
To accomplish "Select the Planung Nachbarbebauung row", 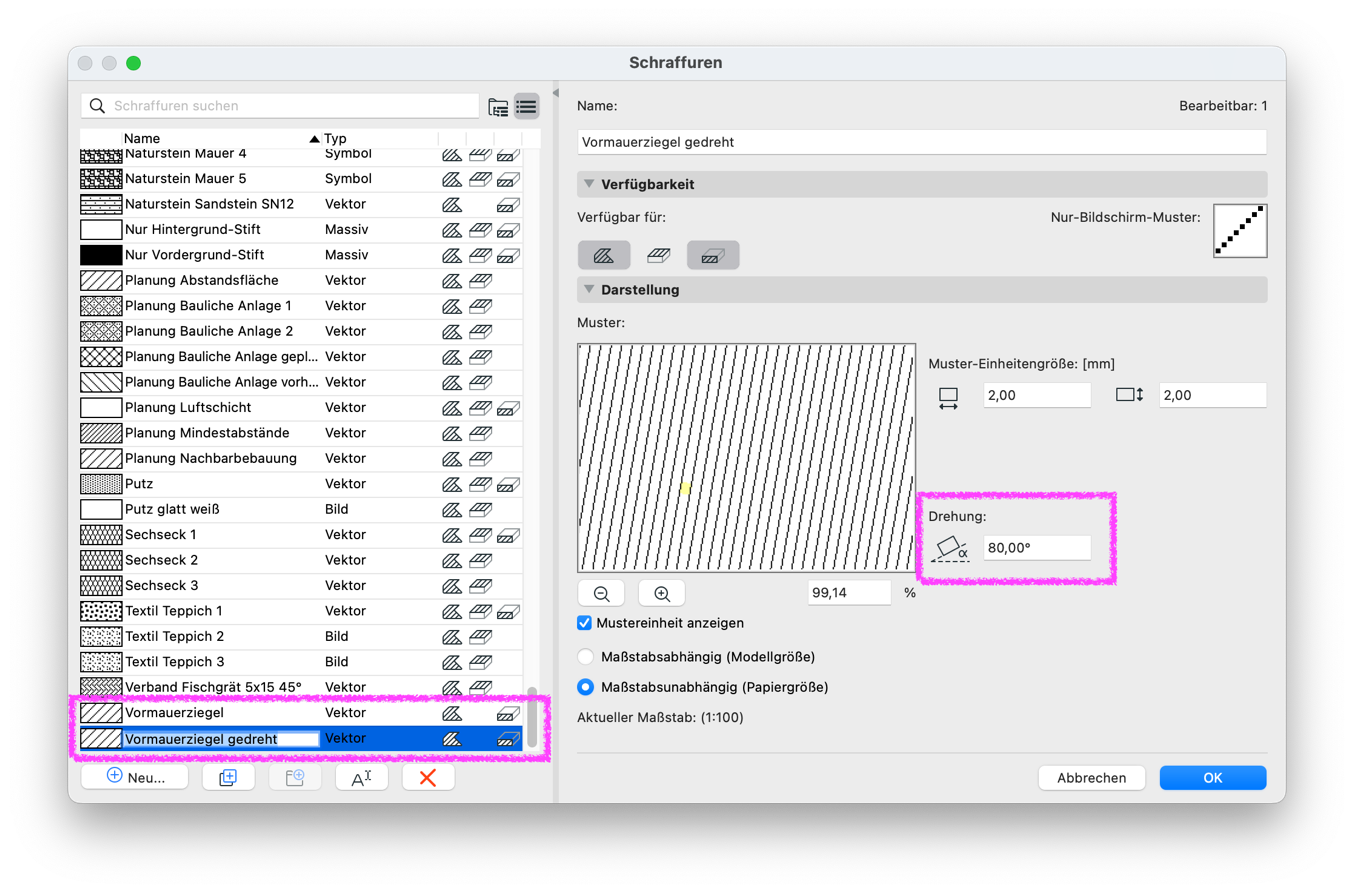I will [301, 458].
